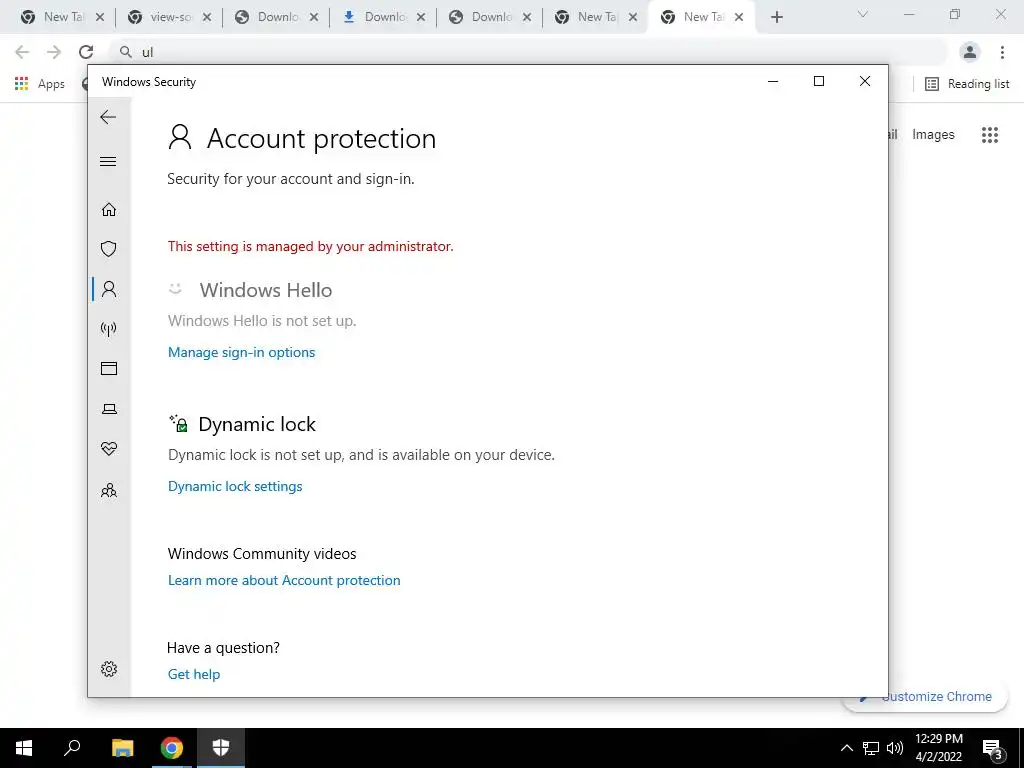Open Virus & threat protection shield icon
The image size is (1024, 768).
pos(109,249)
